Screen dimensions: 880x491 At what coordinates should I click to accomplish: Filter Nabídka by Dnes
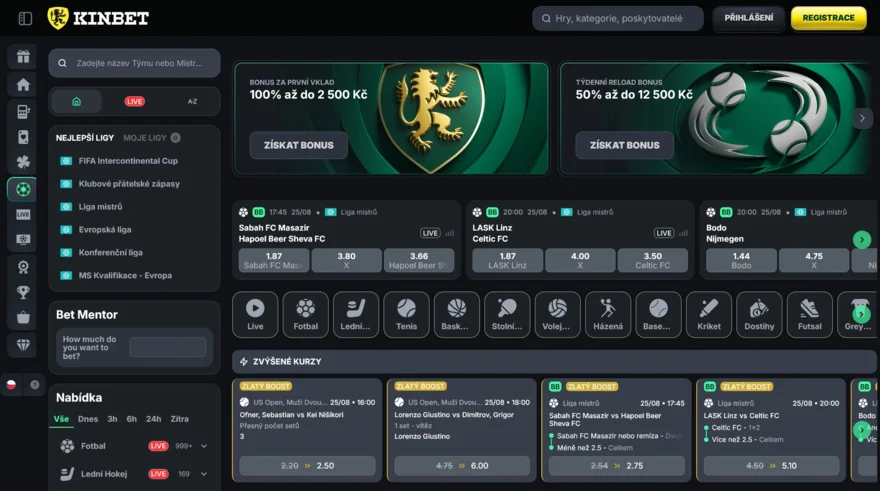coord(88,419)
